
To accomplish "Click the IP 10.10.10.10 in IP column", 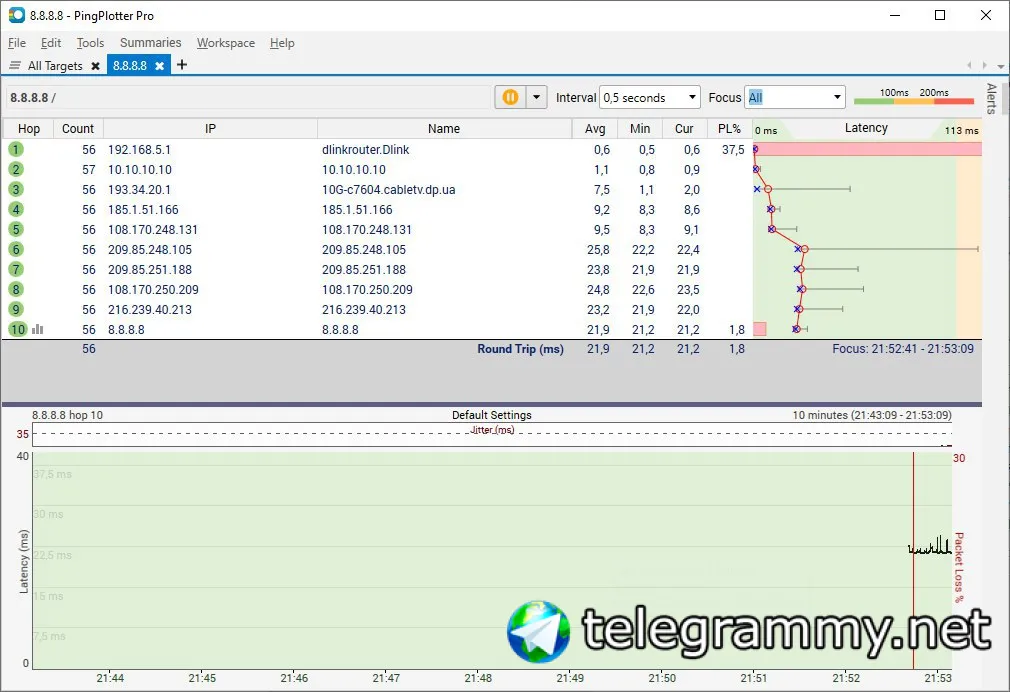I will point(140,169).
